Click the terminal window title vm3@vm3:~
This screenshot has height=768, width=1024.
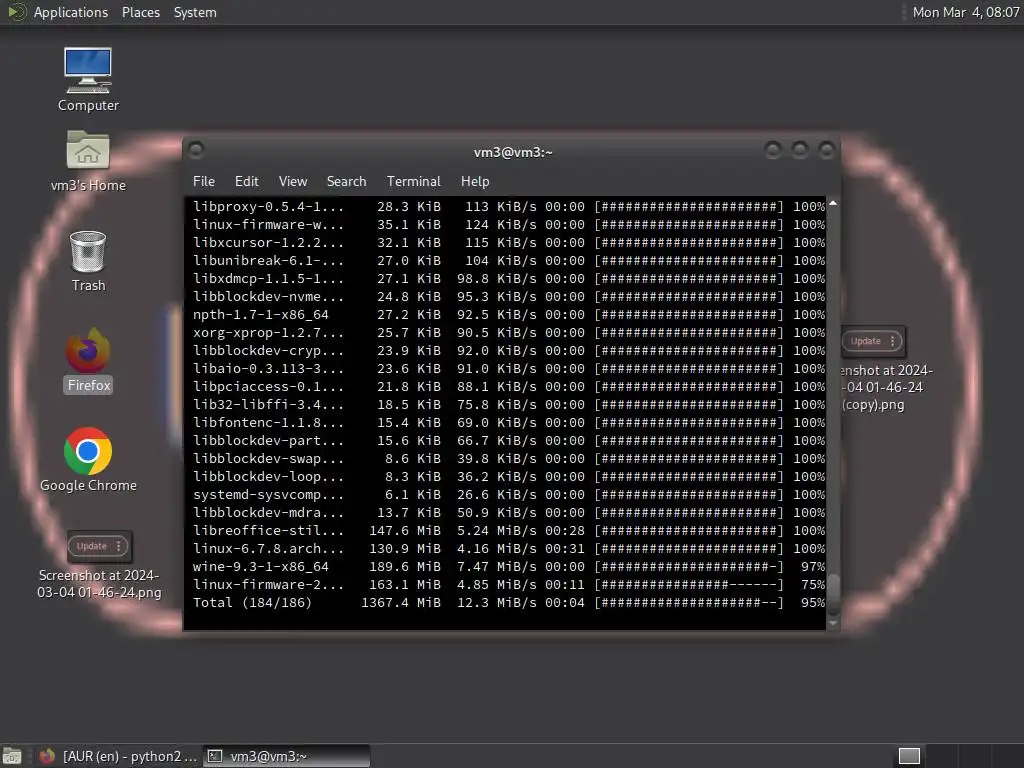pos(513,152)
